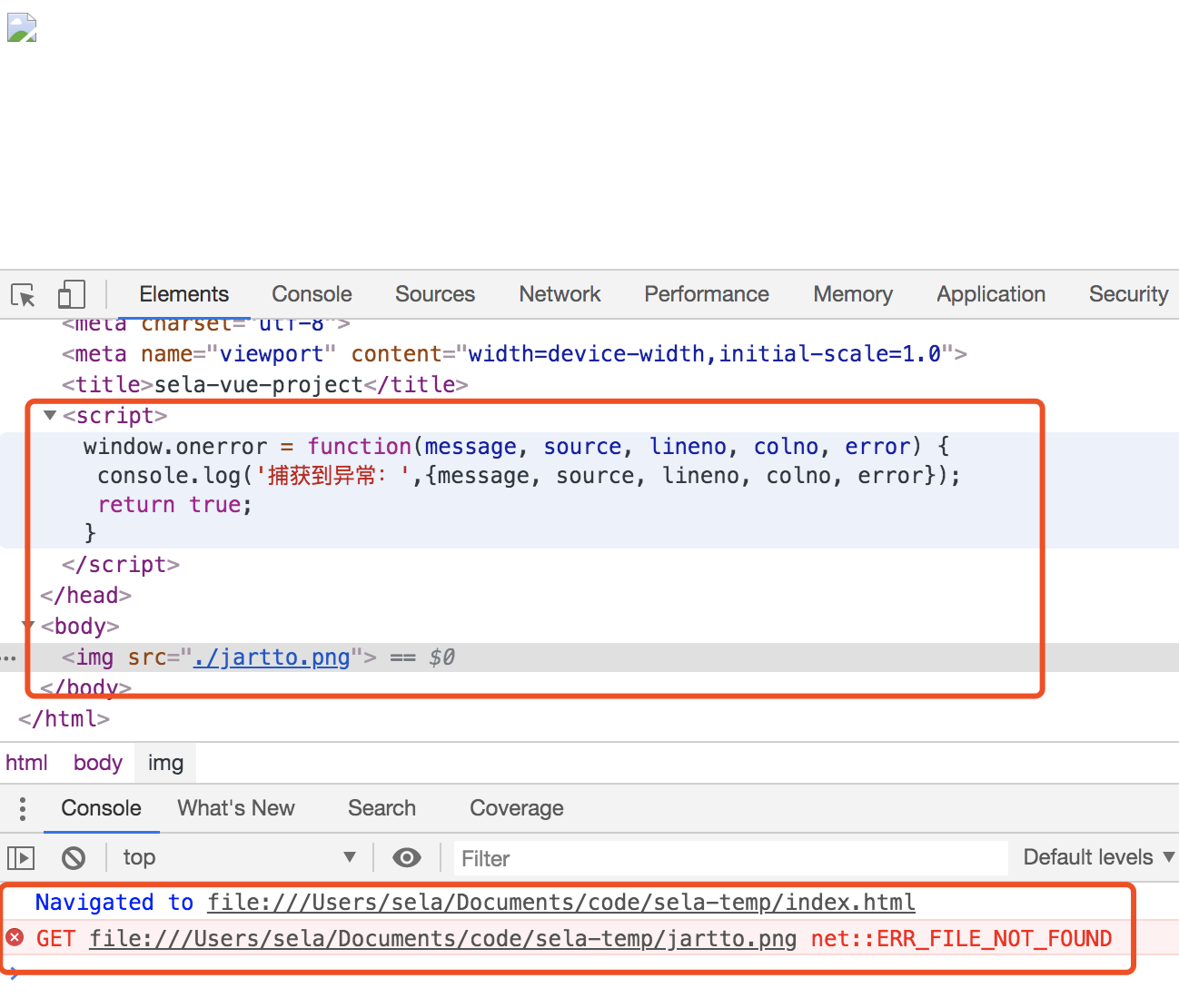Viewport: 1179px width, 1008px height.
Task: Switch to the Sources tab
Action: tap(435, 294)
